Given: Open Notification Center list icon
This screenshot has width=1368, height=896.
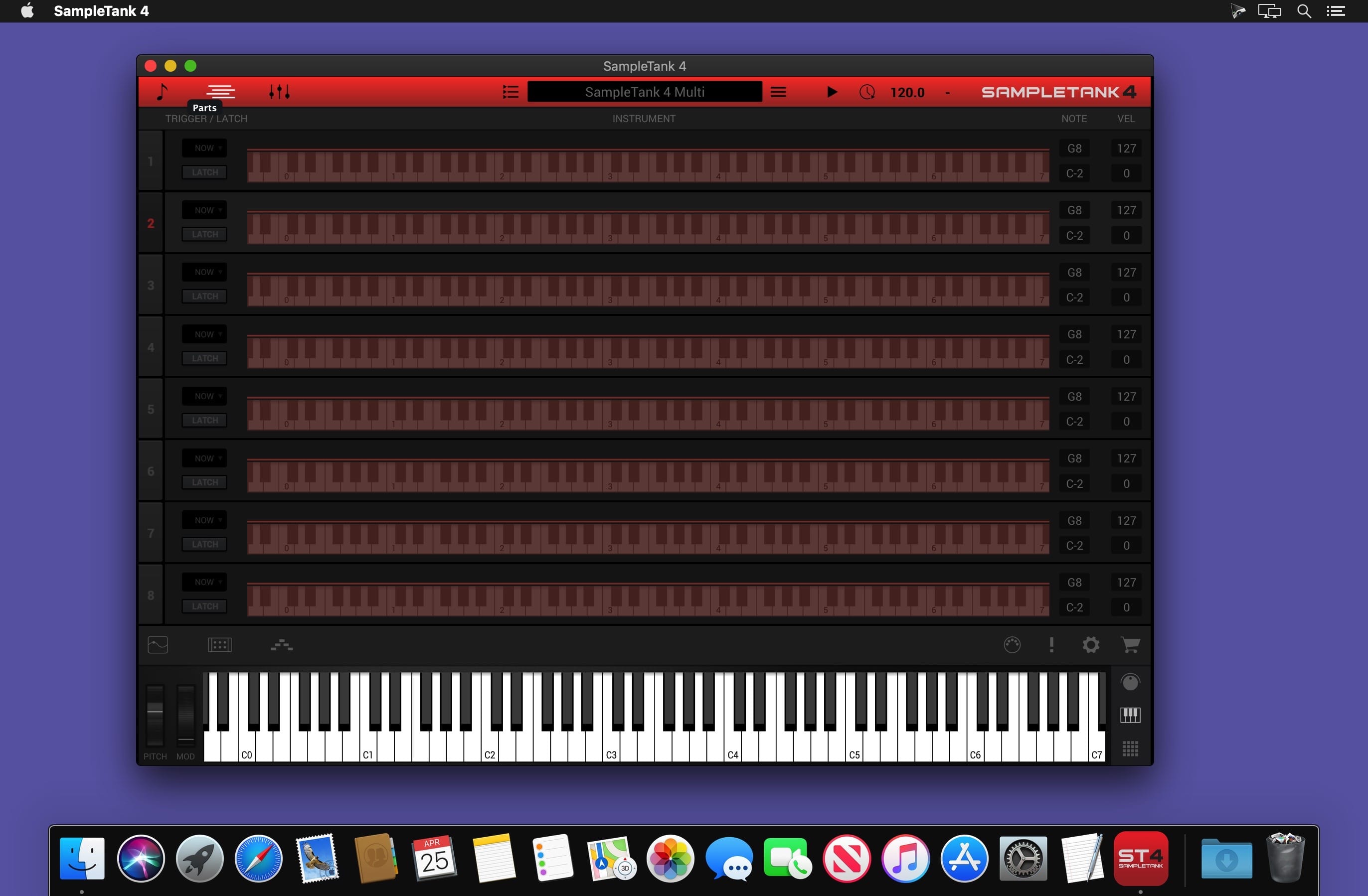Looking at the screenshot, I should click(x=1336, y=11).
